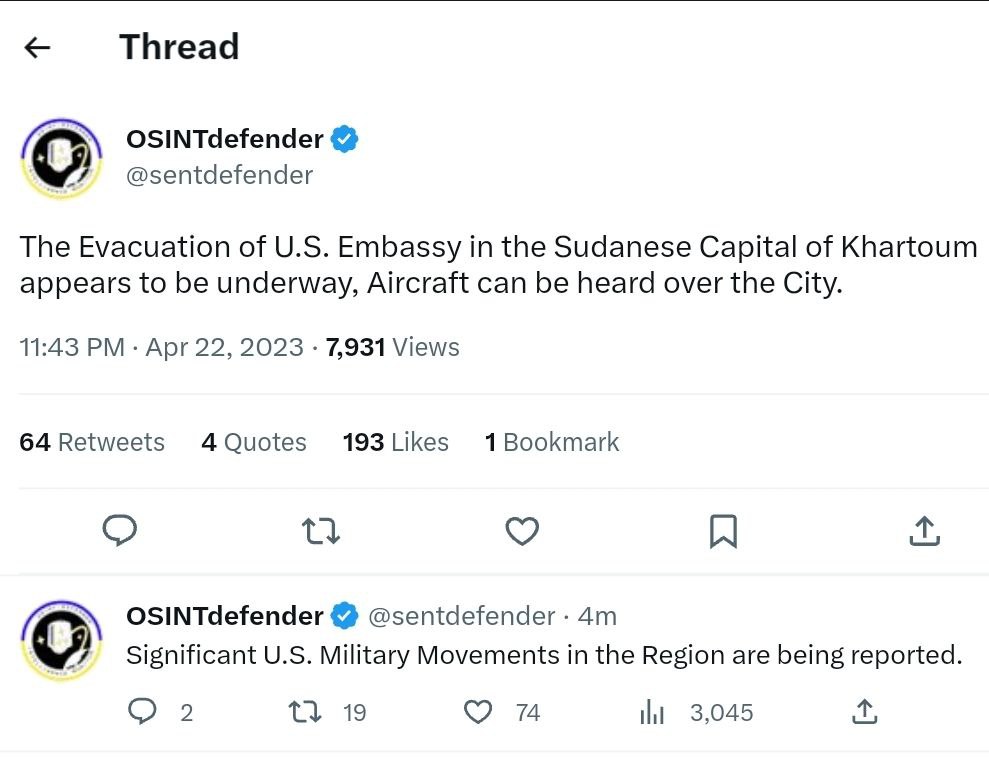This screenshot has height=763, width=989.
Task: Open @sentdefender handle in the reply tweet
Action: (461, 616)
